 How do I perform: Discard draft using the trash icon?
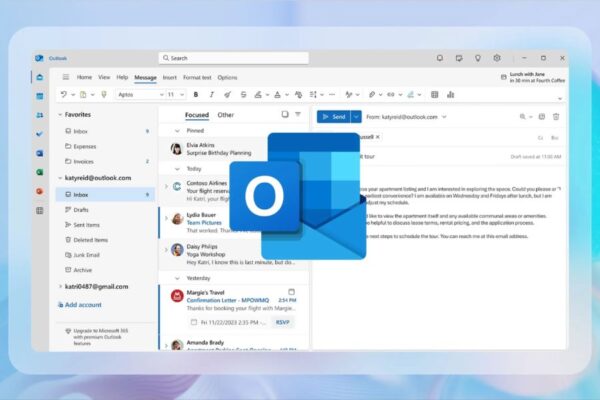(x=555, y=116)
